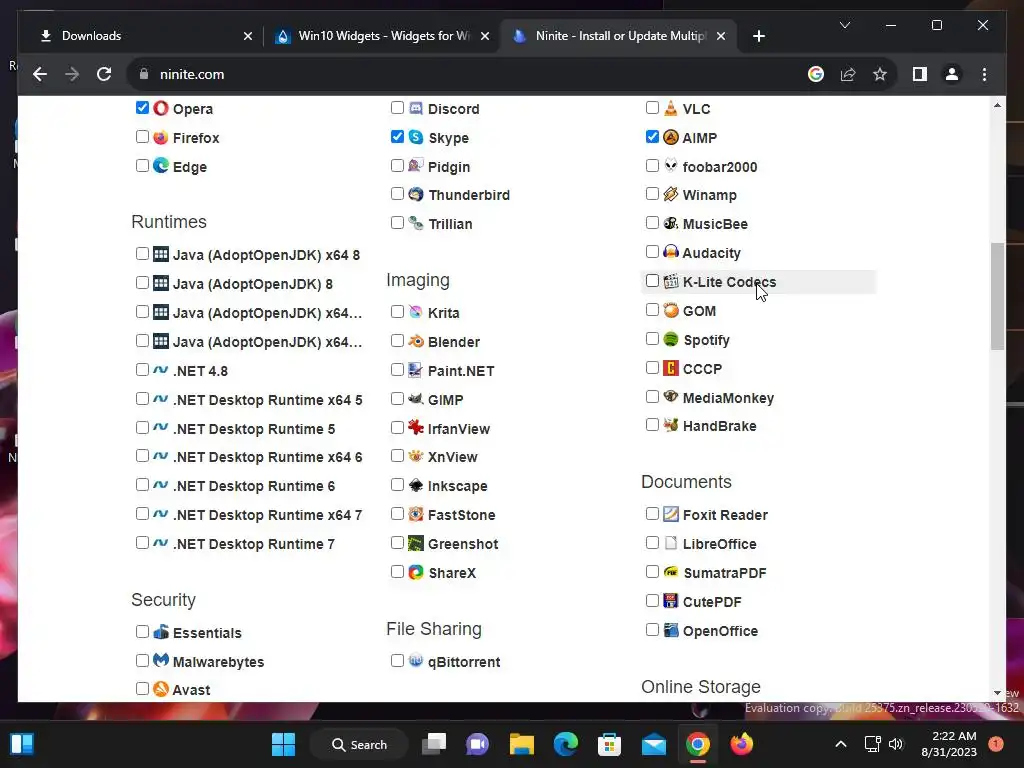Viewport: 1024px width, 768px height.
Task: Toggle Chrome side panel icon
Action: 920,74
